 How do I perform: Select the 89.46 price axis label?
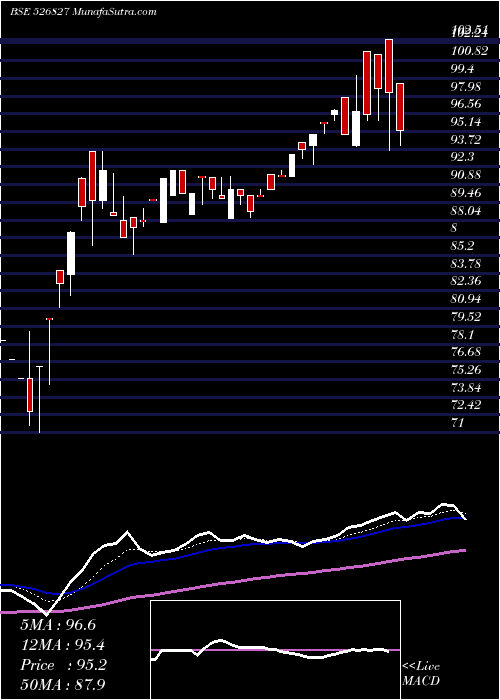click(468, 193)
